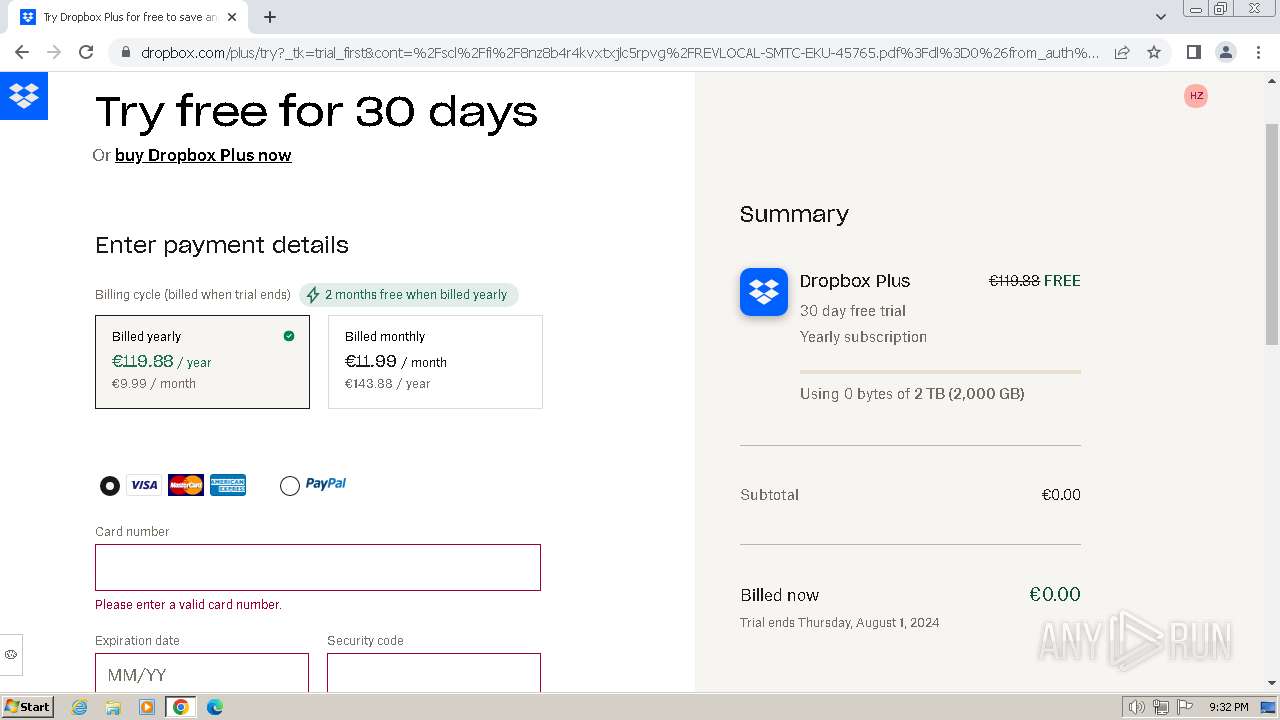
Task: Go back with browser back arrow
Action: [22, 52]
